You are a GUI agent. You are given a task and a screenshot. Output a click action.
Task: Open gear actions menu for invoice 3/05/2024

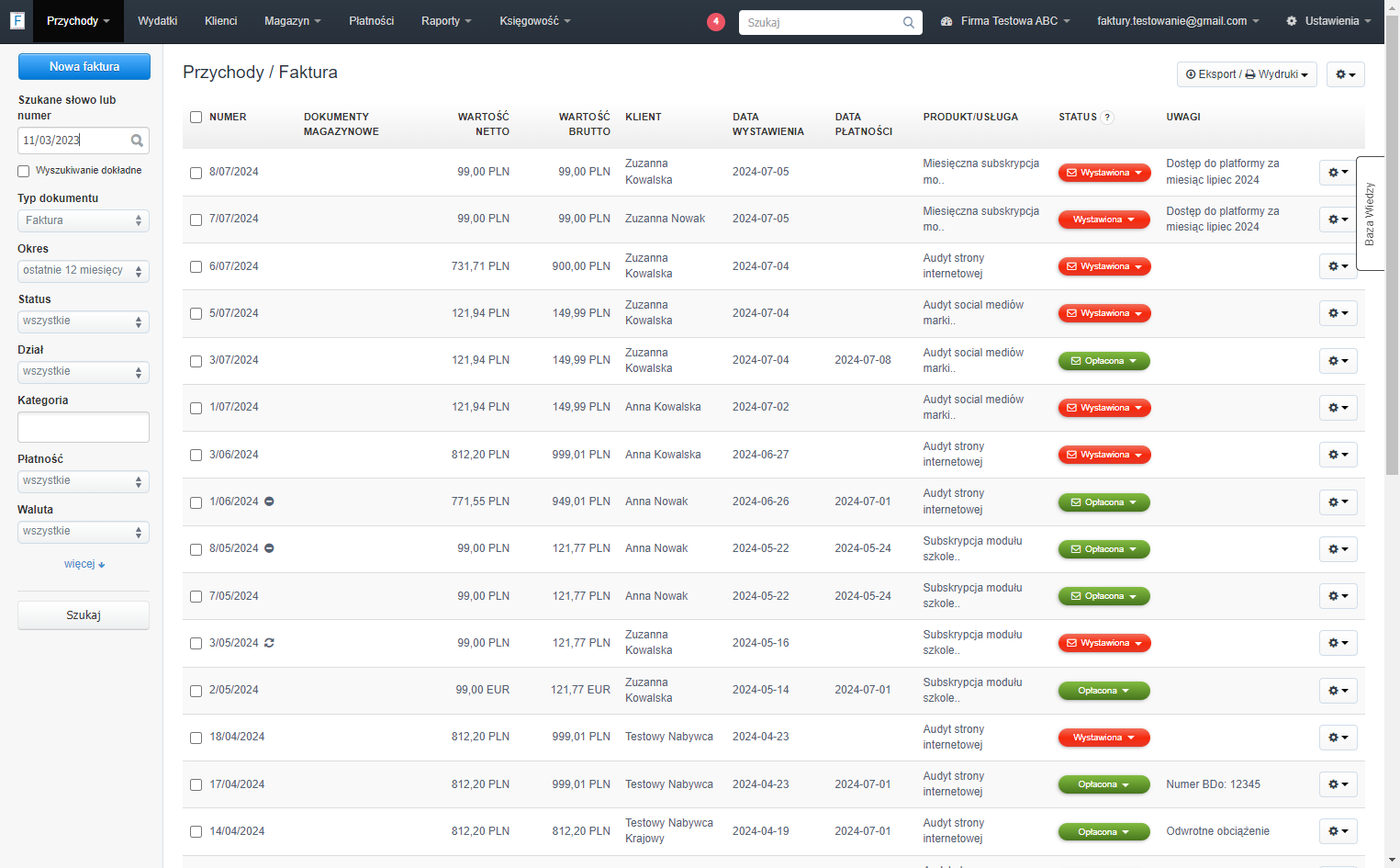click(x=1338, y=643)
